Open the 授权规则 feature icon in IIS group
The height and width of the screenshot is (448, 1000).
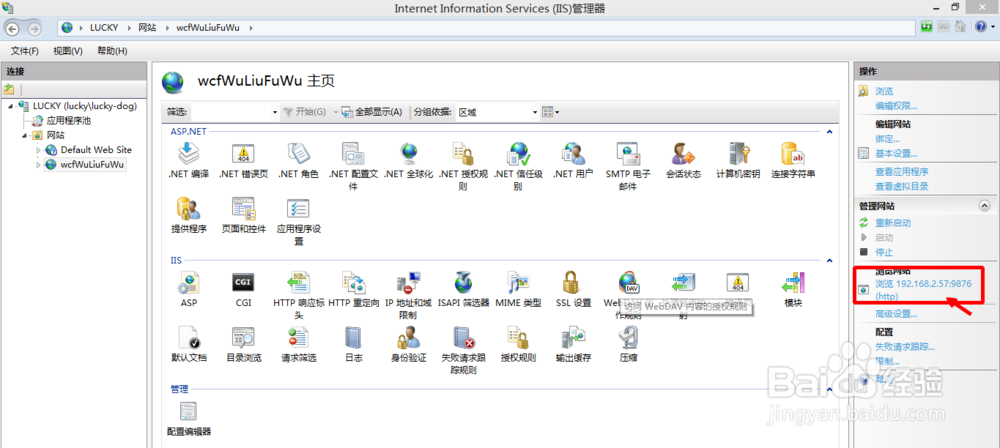point(518,338)
